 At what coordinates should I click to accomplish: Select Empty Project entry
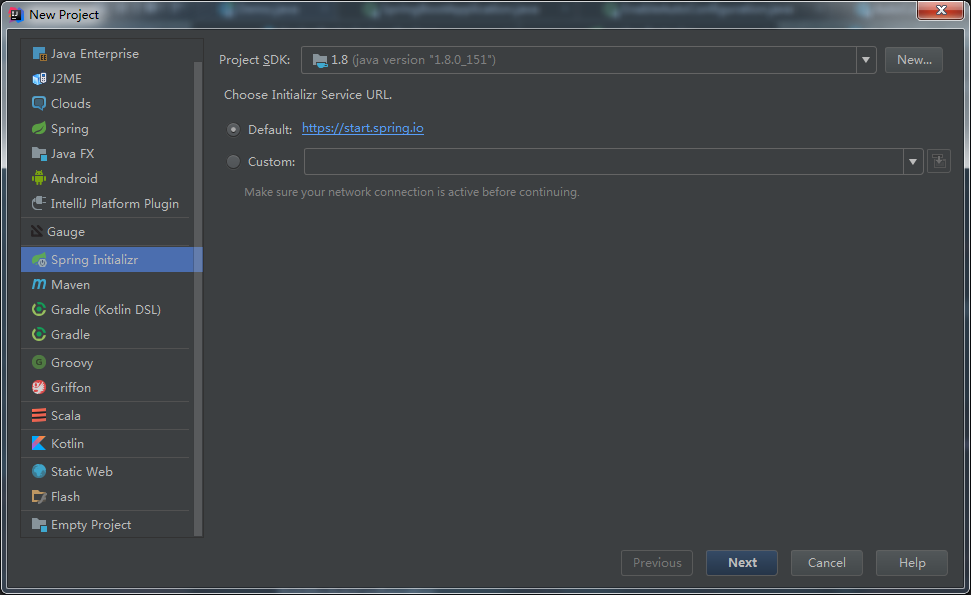(x=108, y=524)
